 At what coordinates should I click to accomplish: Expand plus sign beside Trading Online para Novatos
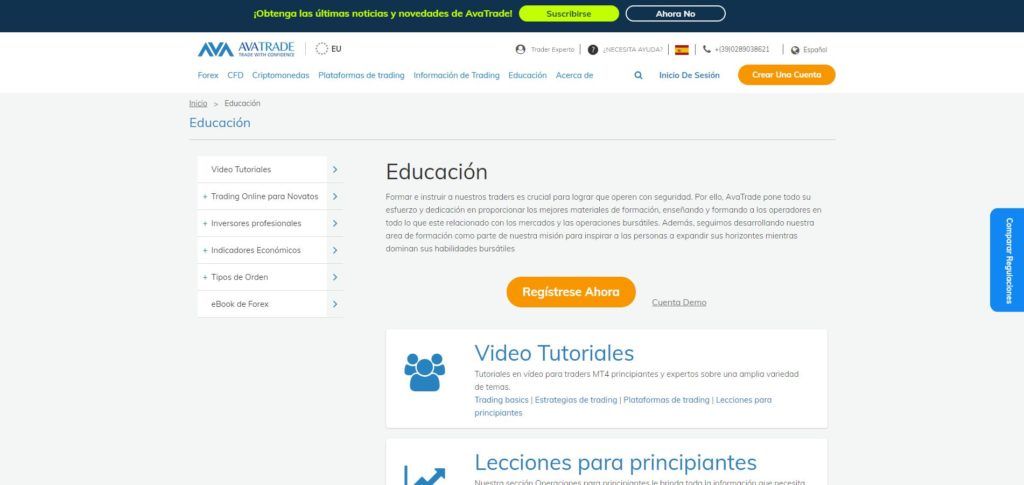point(205,196)
